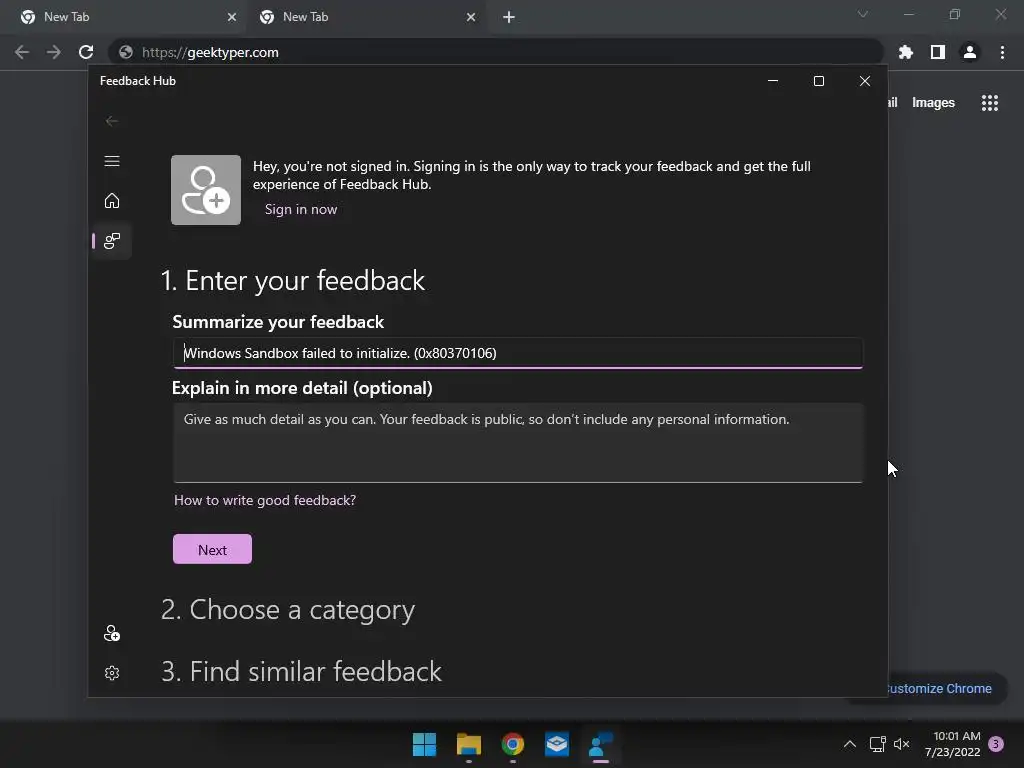Viewport: 1024px width, 768px height.
Task: Click the large add-account avatar image
Action: [206, 190]
